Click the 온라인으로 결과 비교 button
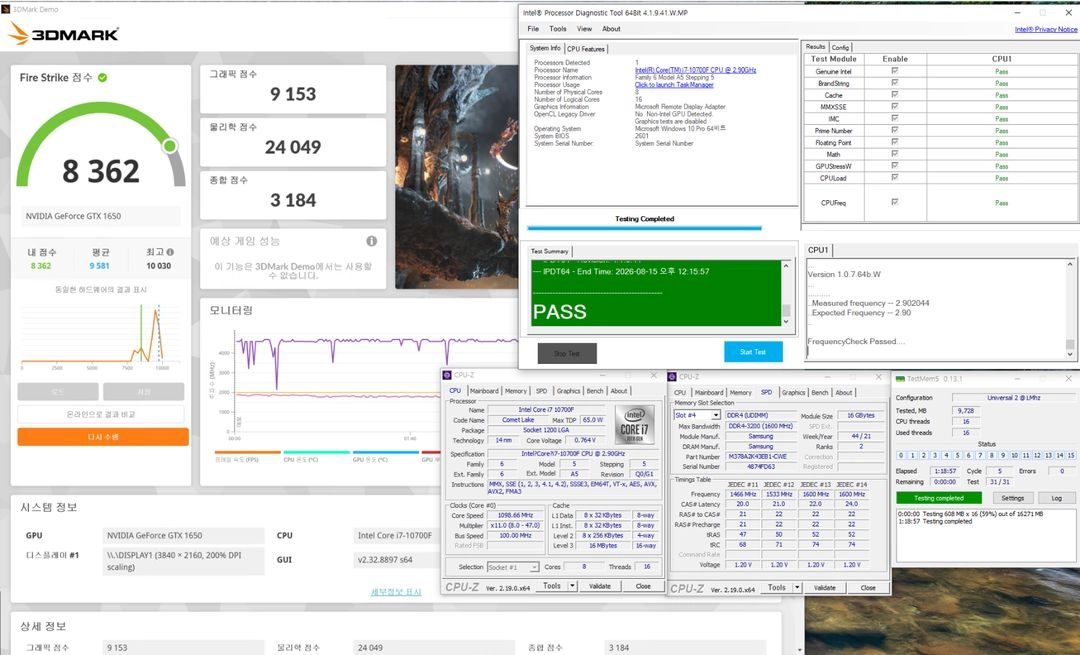 (101, 414)
